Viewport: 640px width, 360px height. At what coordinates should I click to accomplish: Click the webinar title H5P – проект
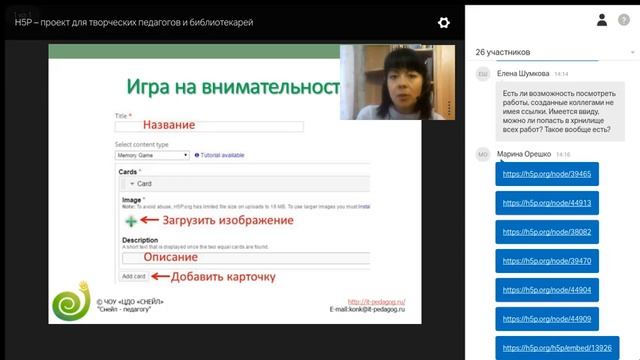(x=134, y=22)
